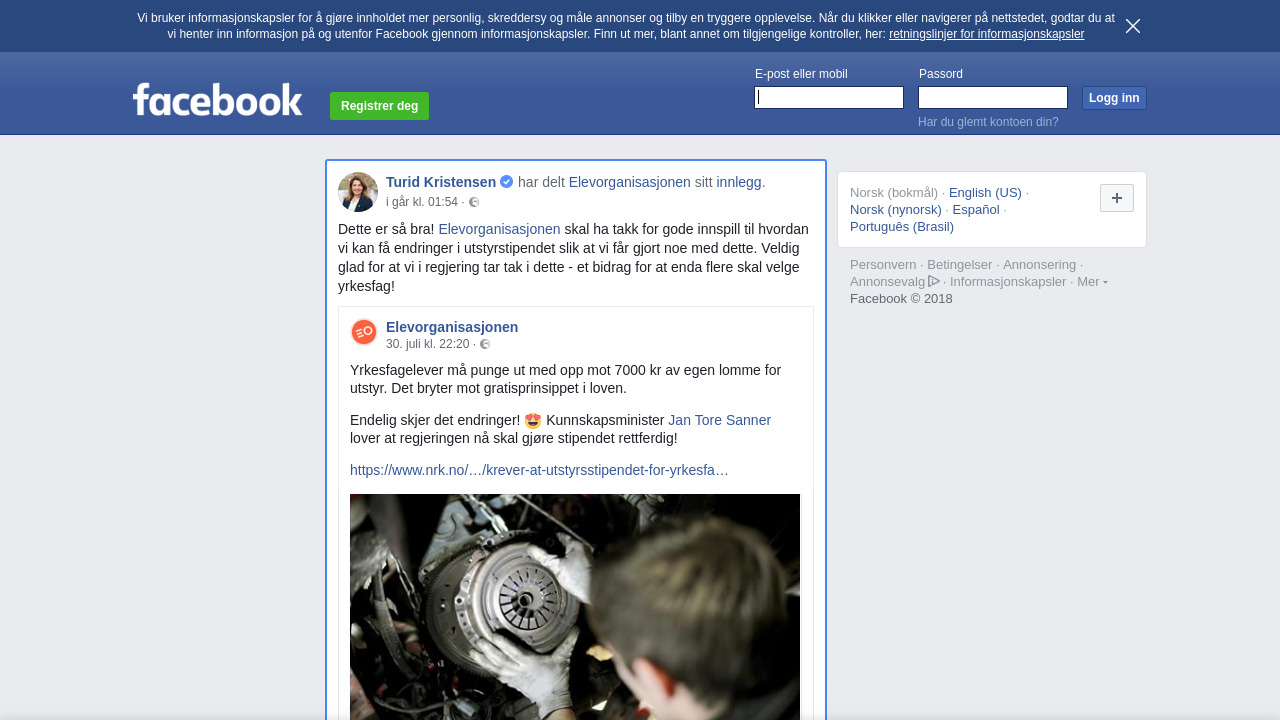Viewport: 1280px width, 720px height.
Task: Click the mechanic photo in the post
Action: pyautogui.click(x=575, y=606)
